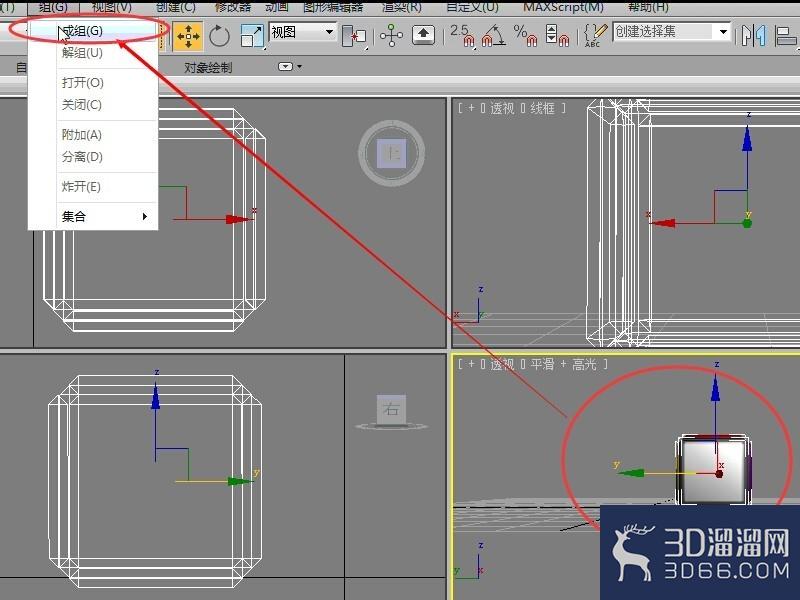Click the 透视 label in the shaded viewport

coord(502,364)
